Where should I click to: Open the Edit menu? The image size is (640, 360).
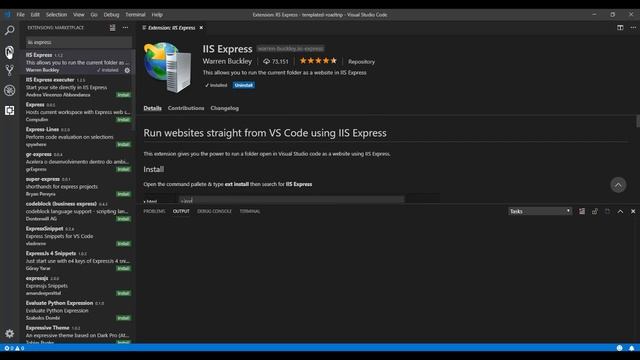35,15
